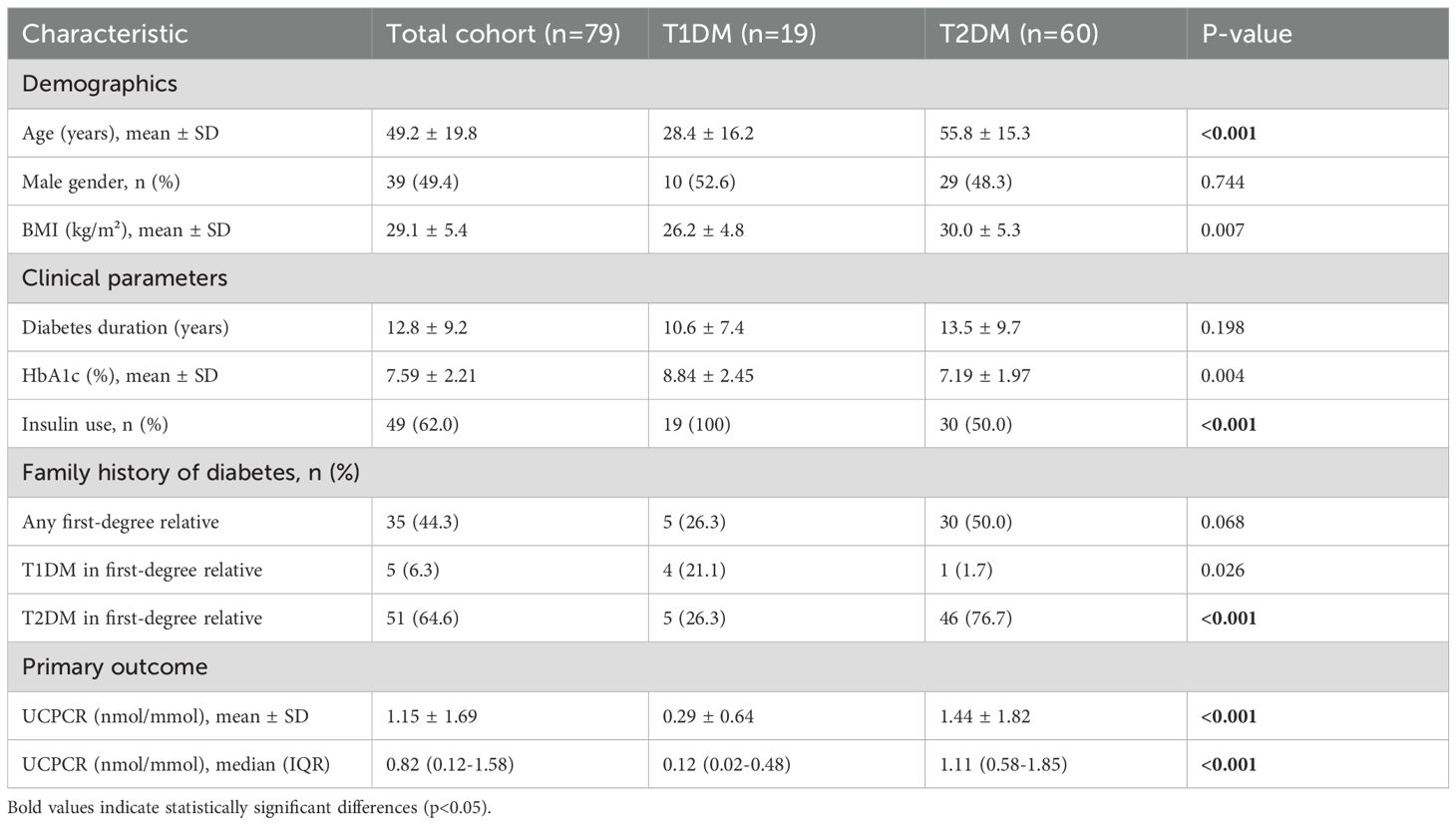Click the Insulin use T1DM value 19 (100)
This screenshot has height=825, width=1456.
pyautogui.click(x=696, y=425)
